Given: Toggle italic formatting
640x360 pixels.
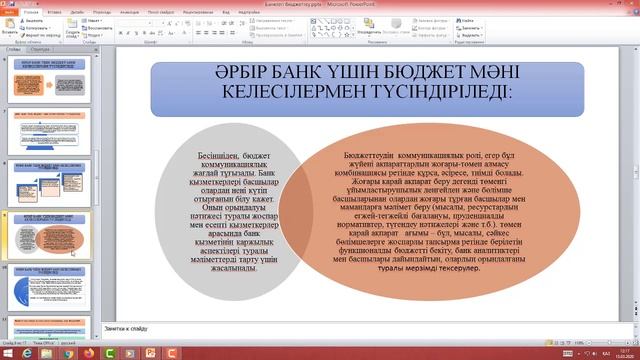Looking at the screenshot, I should coord(128,33).
